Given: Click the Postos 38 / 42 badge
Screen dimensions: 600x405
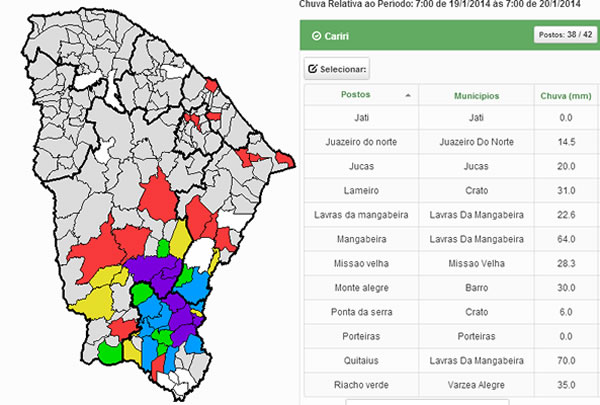Looking at the screenshot, I should coord(565,36).
